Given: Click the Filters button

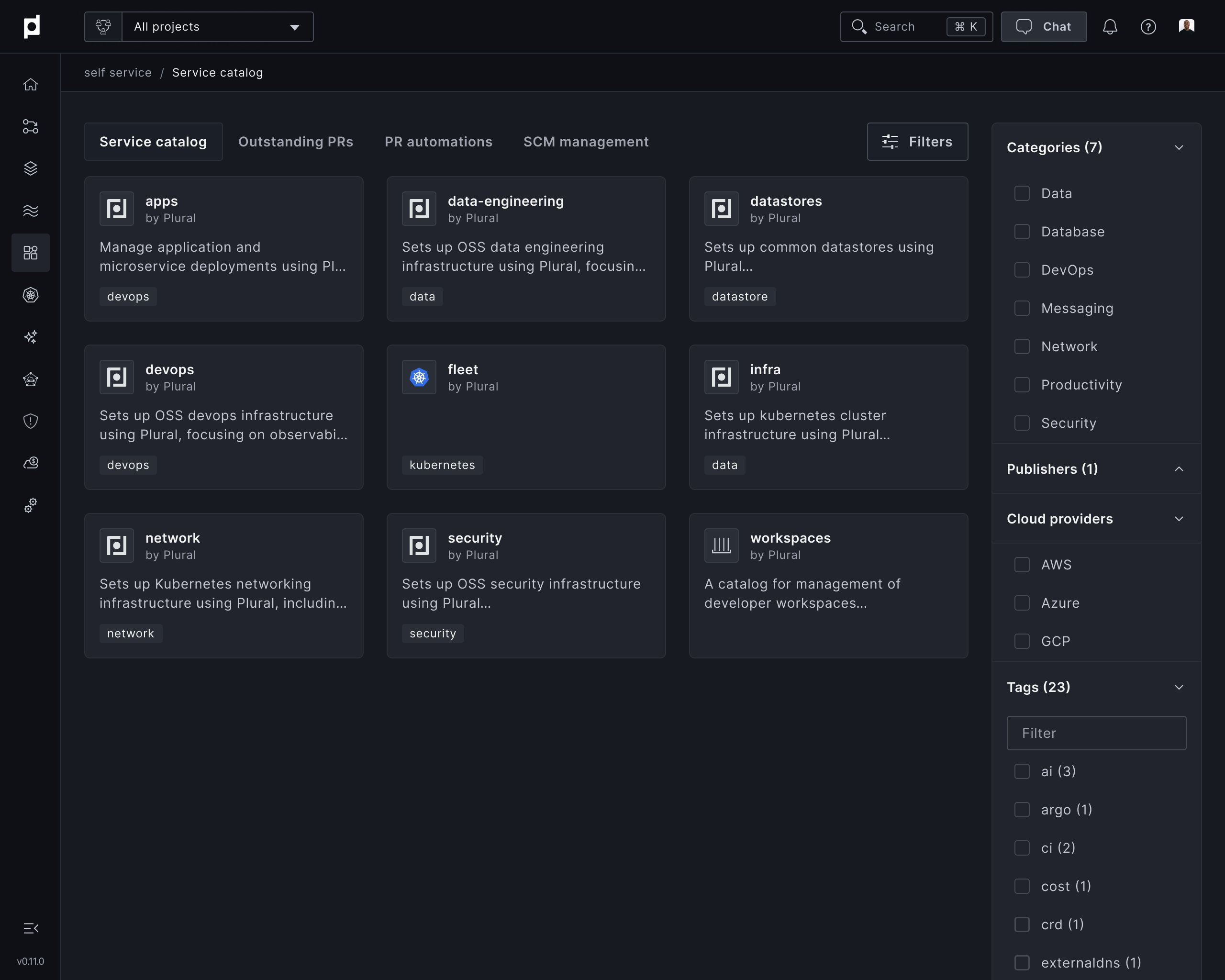Looking at the screenshot, I should click(917, 142).
